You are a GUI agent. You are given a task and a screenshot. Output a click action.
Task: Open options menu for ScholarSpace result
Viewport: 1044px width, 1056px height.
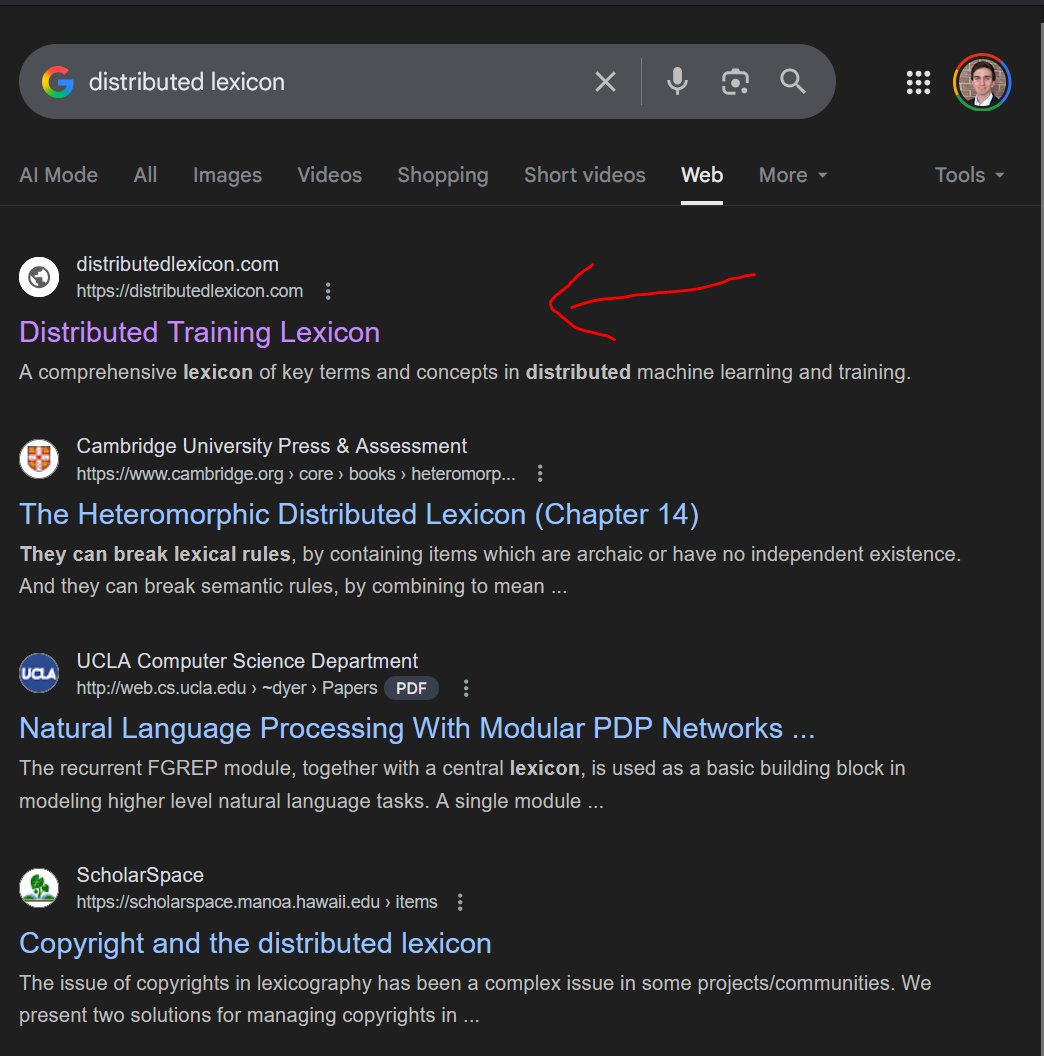click(460, 902)
